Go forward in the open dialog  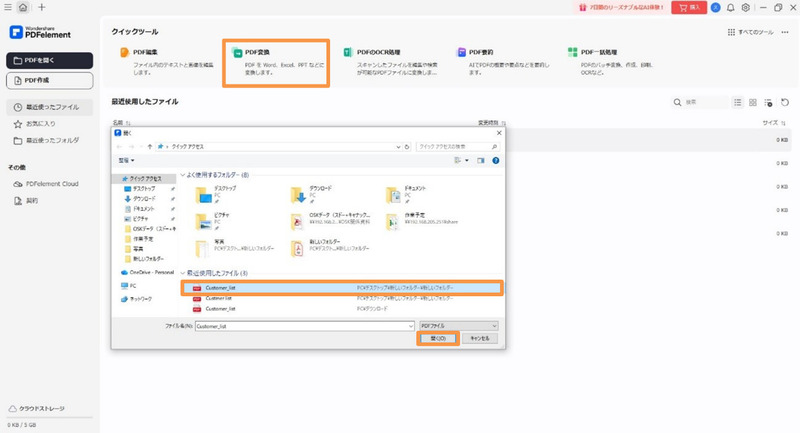[132, 147]
